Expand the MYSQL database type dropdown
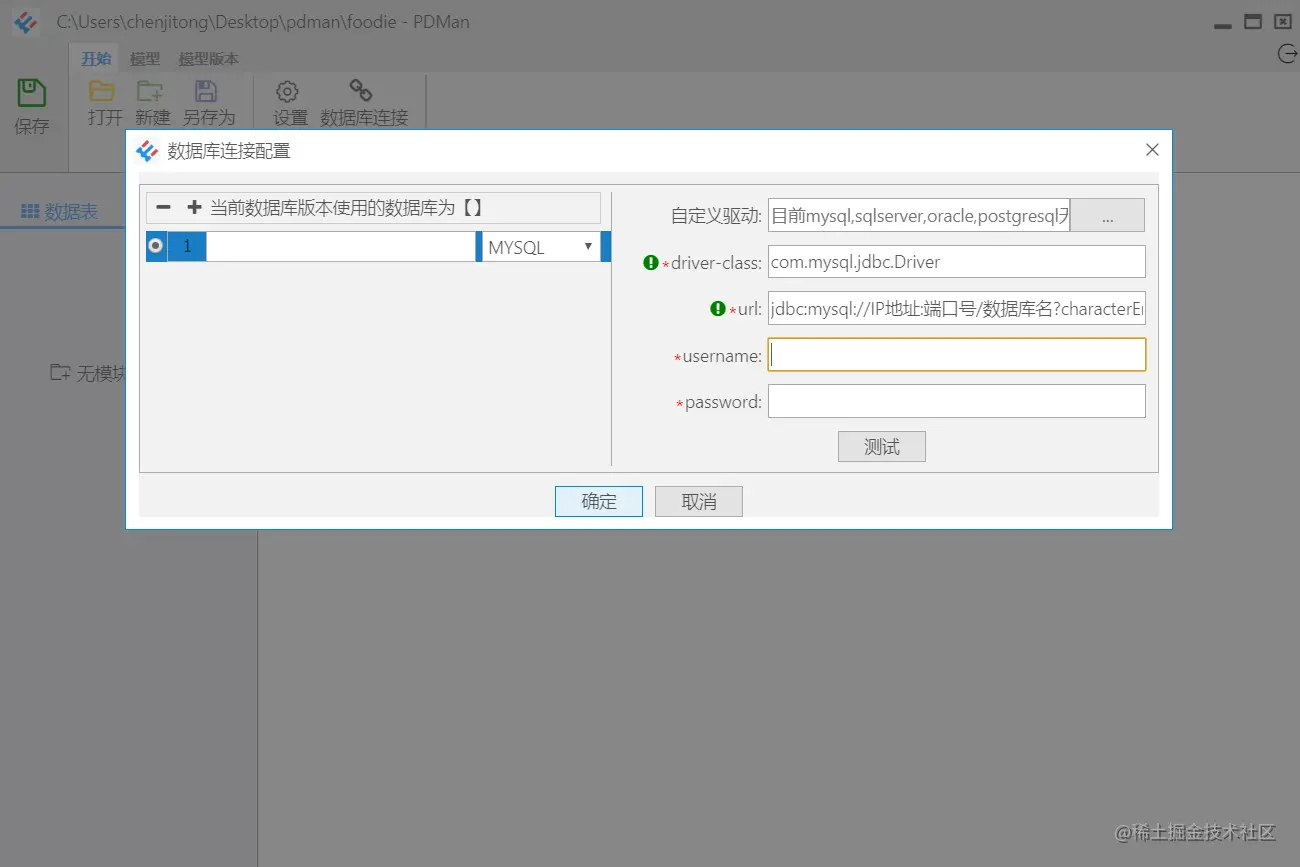The image size is (1300, 867). (x=541, y=247)
